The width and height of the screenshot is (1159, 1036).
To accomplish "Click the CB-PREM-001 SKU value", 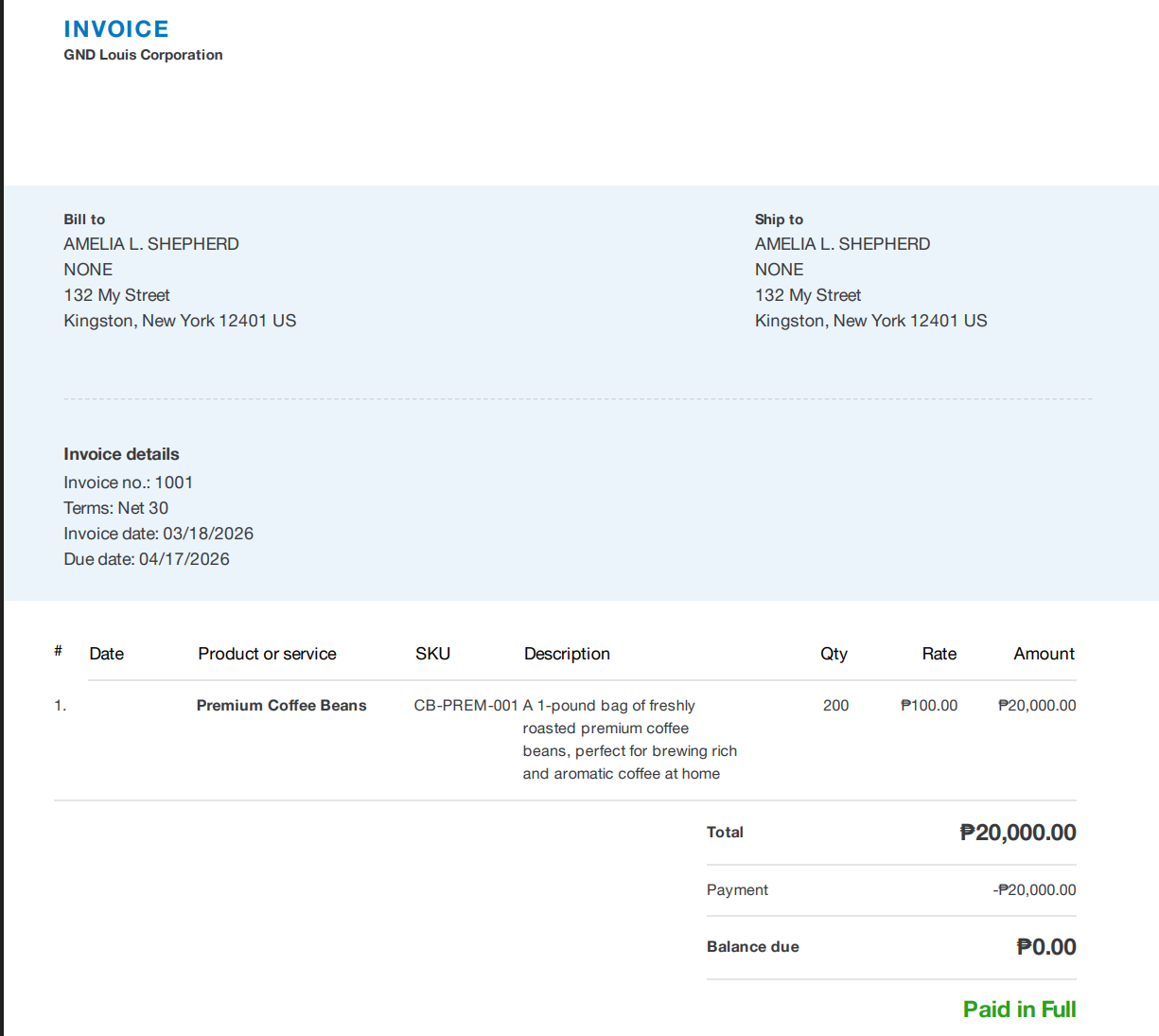I will point(465,706).
